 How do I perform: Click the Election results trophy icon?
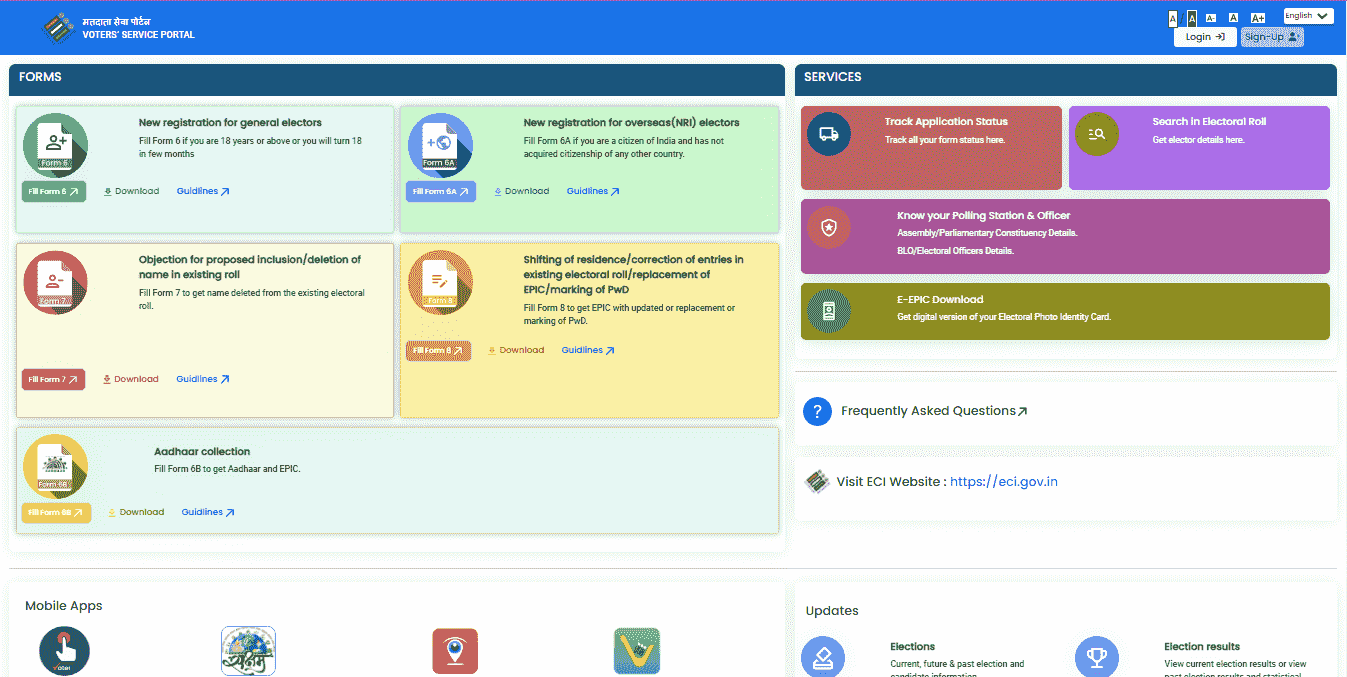1096,657
